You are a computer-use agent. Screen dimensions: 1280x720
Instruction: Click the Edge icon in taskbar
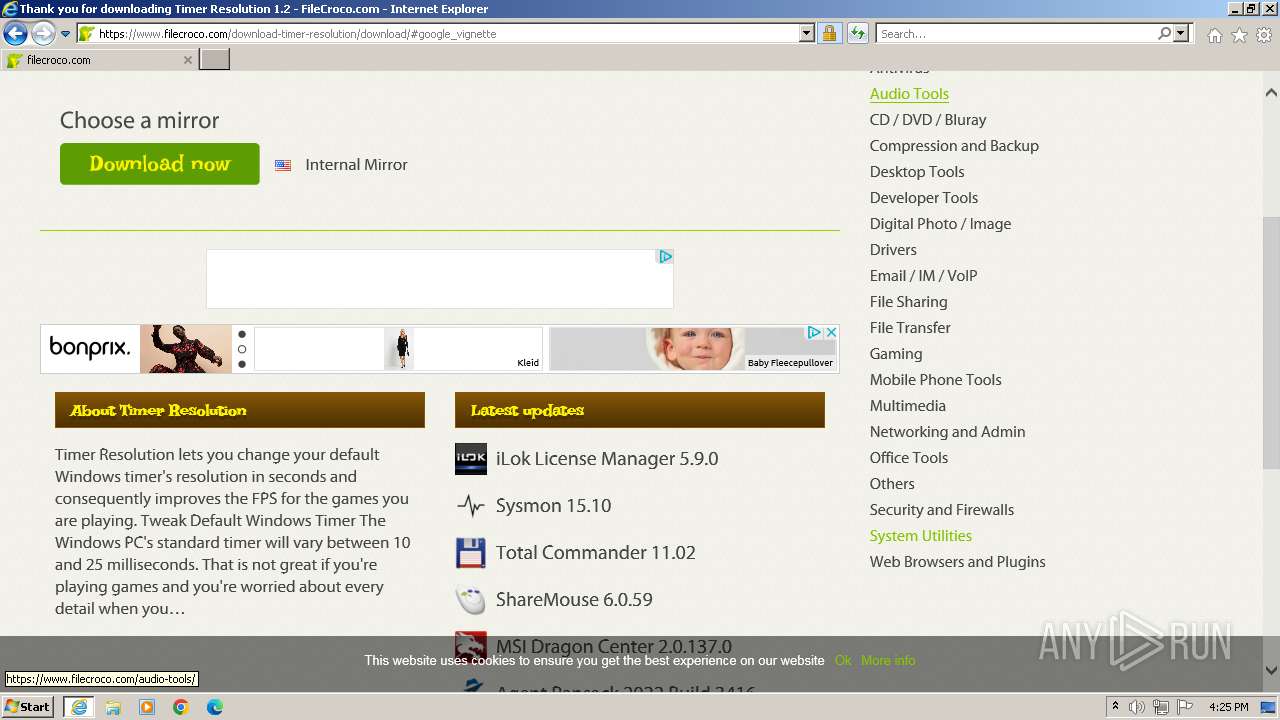tap(214, 707)
